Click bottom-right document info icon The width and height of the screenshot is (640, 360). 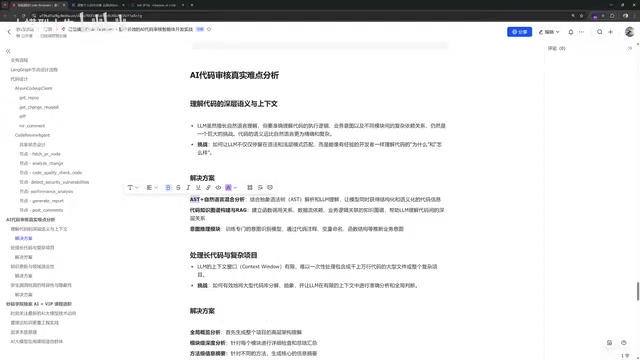click(x=609, y=343)
